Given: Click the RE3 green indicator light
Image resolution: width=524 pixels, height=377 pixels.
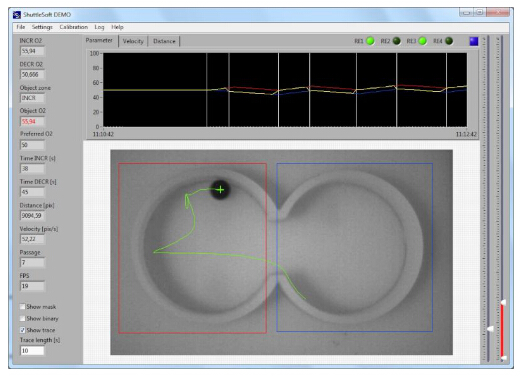Looking at the screenshot, I should (423, 41).
